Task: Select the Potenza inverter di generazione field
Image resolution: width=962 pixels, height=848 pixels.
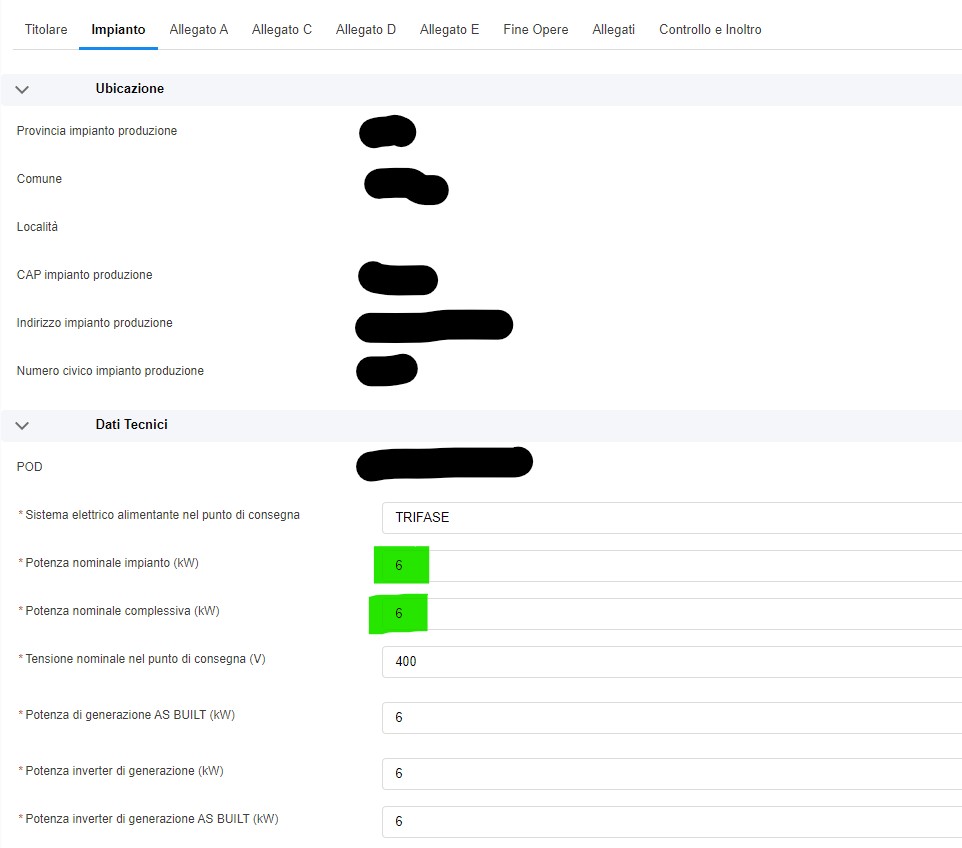Action: coord(670,774)
